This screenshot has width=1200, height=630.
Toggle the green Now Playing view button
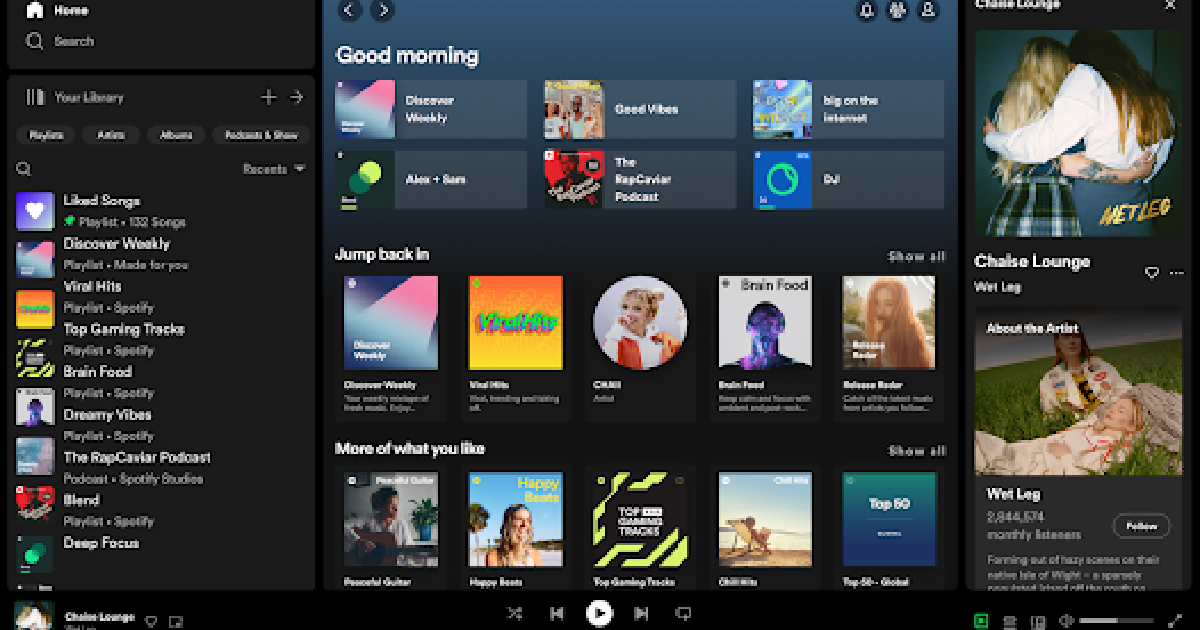[x=981, y=621]
